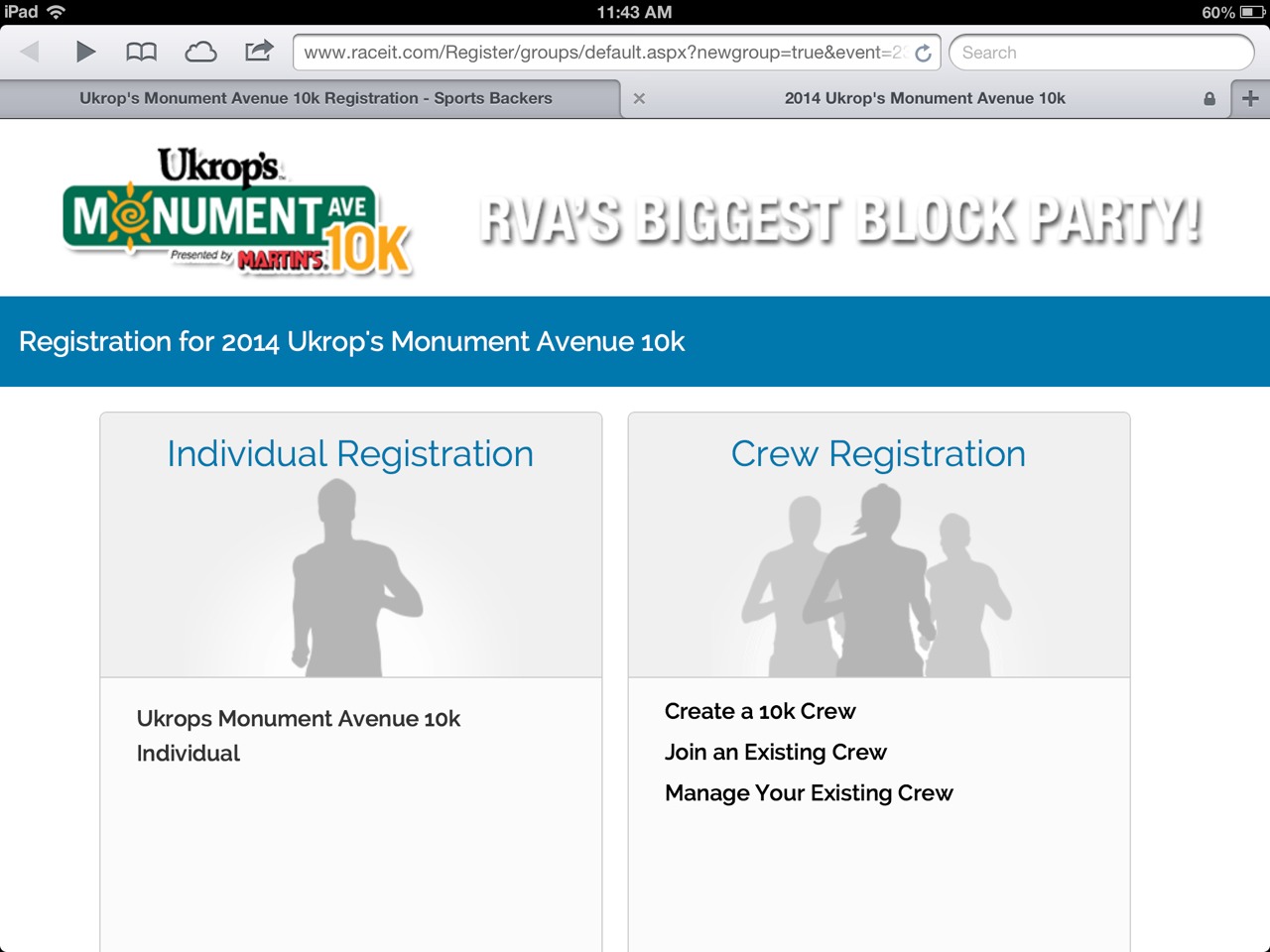Open a new tab with plus button
The height and width of the screenshot is (952, 1270).
1250,98
